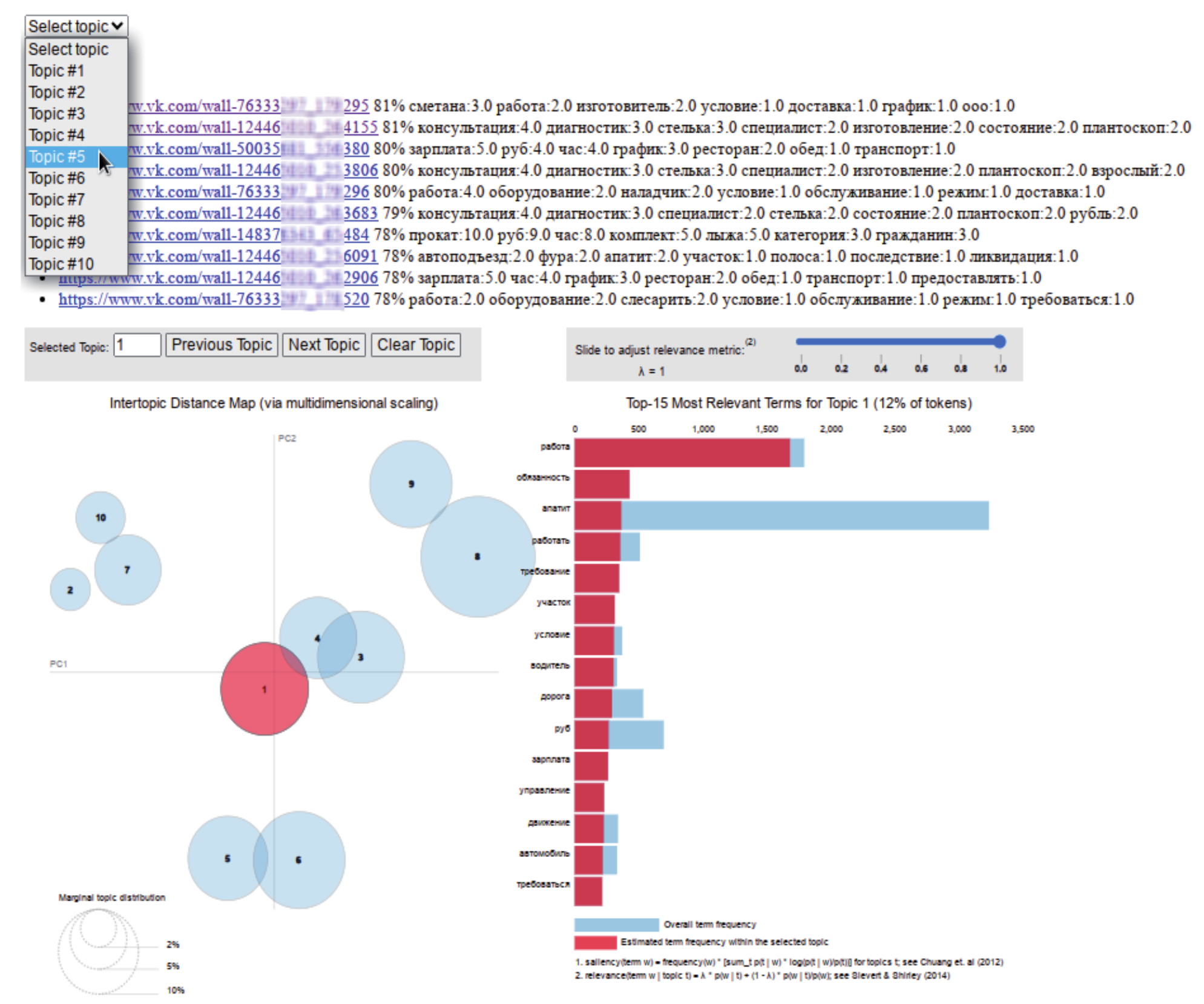Click the Selected Topic number field
The width and height of the screenshot is (1204, 1004).
point(137,345)
